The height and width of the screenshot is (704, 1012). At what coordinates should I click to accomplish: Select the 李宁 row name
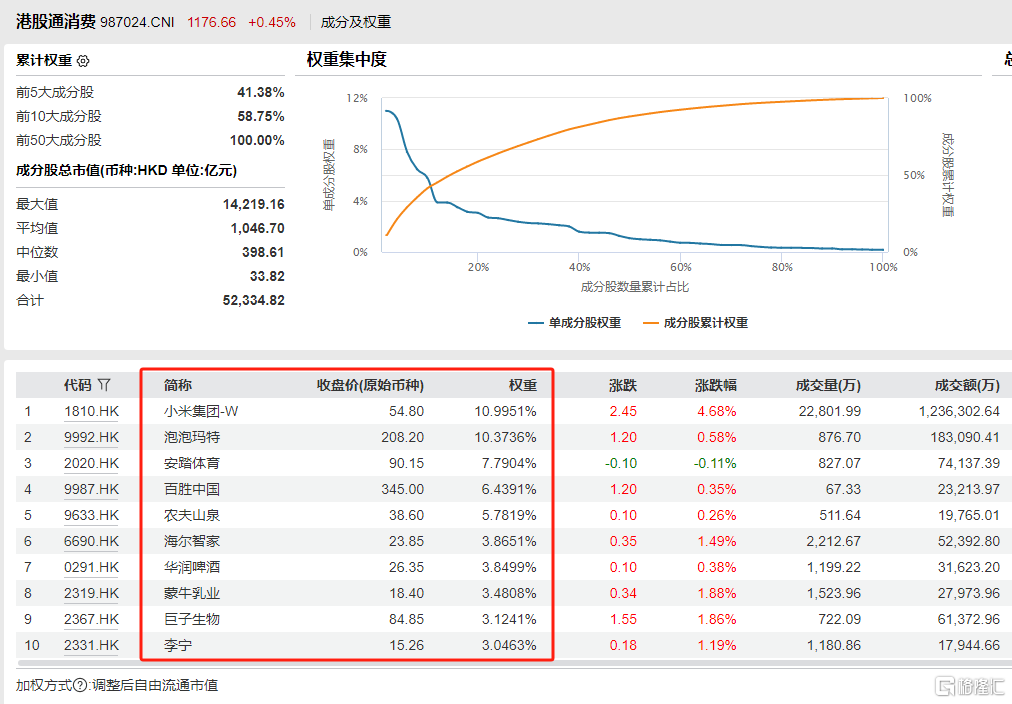pos(177,645)
